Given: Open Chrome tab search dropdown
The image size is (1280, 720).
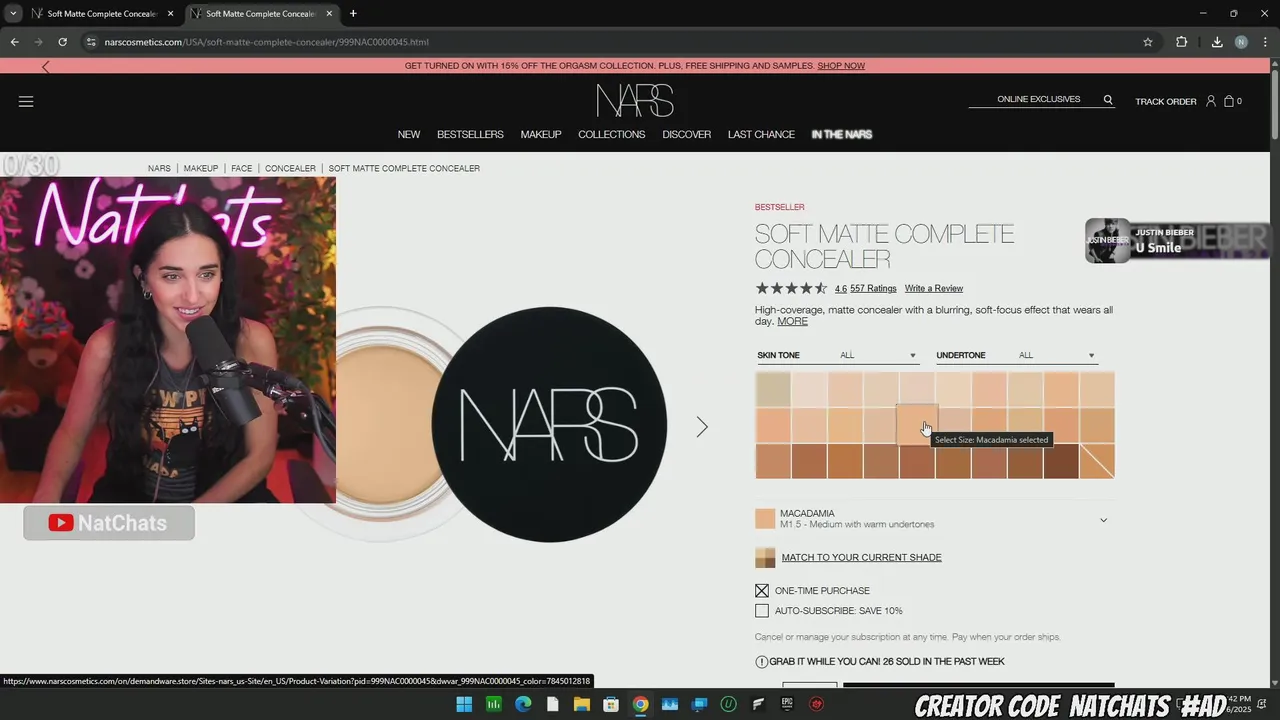Looking at the screenshot, I should tap(13, 14).
